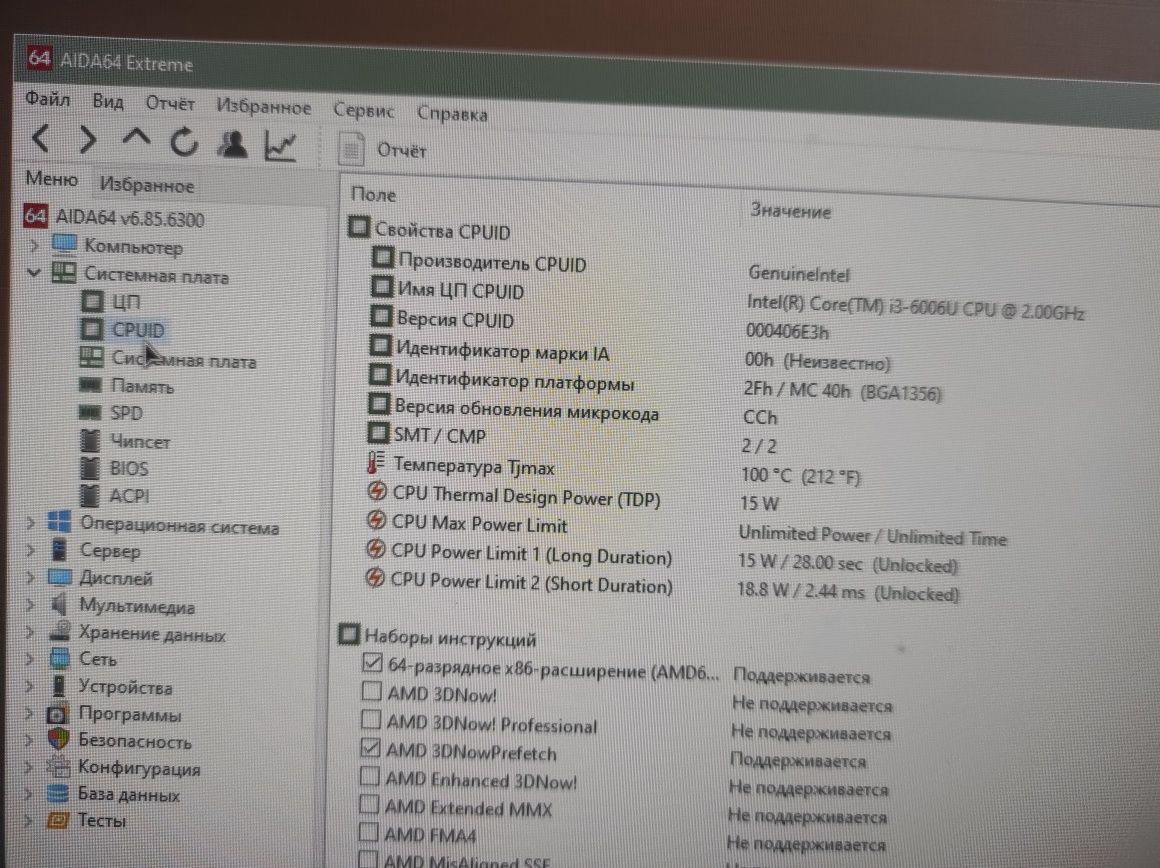Expand the Мультимедиа tree node
The image size is (1160, 868).
click(x=30, y=605)
